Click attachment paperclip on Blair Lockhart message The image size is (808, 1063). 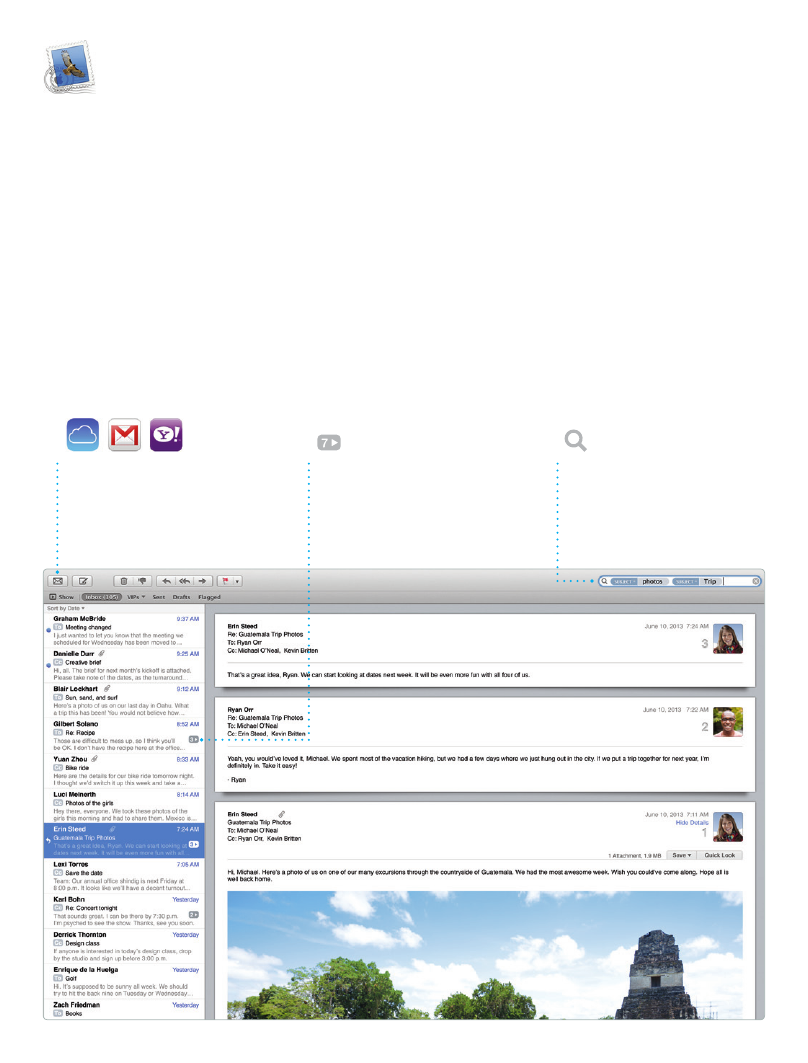point(107,689)
